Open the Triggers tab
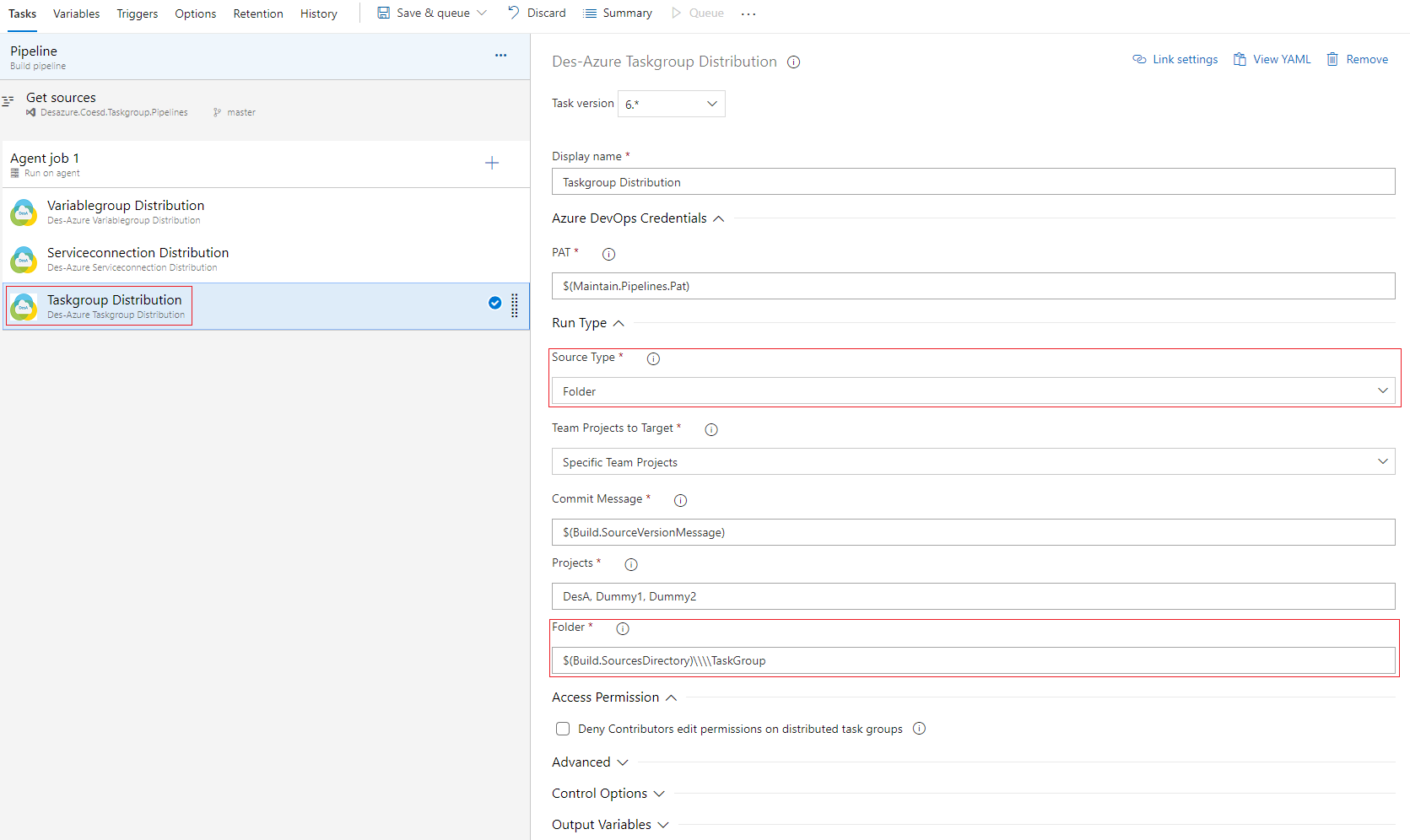The height and width of the screenshot is (840, 1410). (x=138, y=13)
